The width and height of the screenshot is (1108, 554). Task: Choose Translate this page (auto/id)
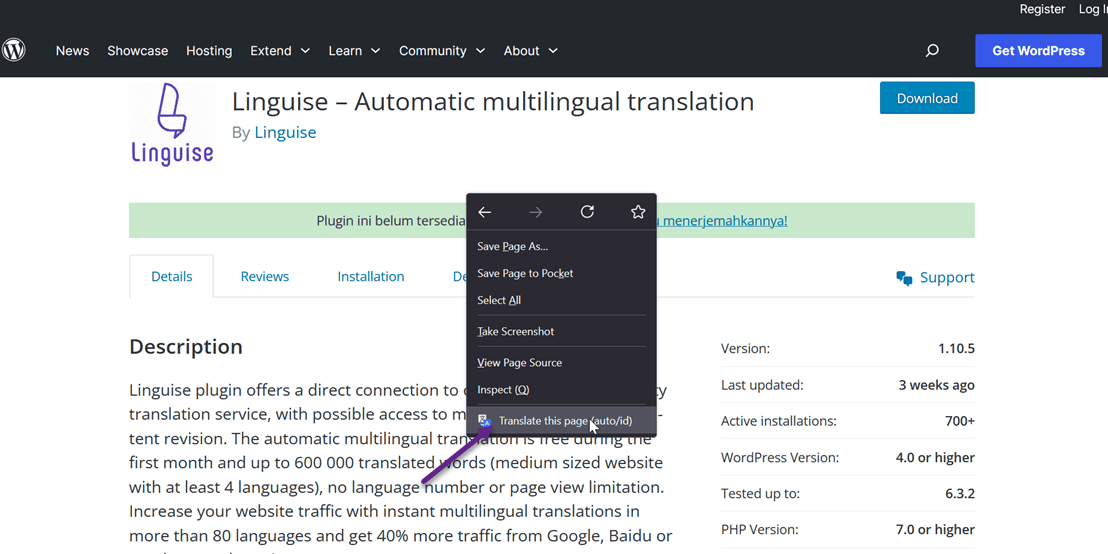tap(562, 421)
